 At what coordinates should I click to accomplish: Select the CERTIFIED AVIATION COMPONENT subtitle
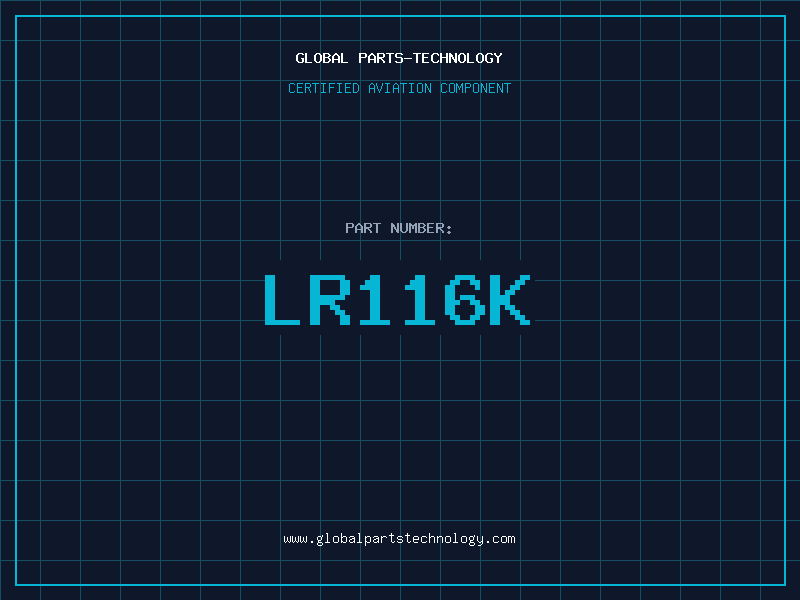399,88
